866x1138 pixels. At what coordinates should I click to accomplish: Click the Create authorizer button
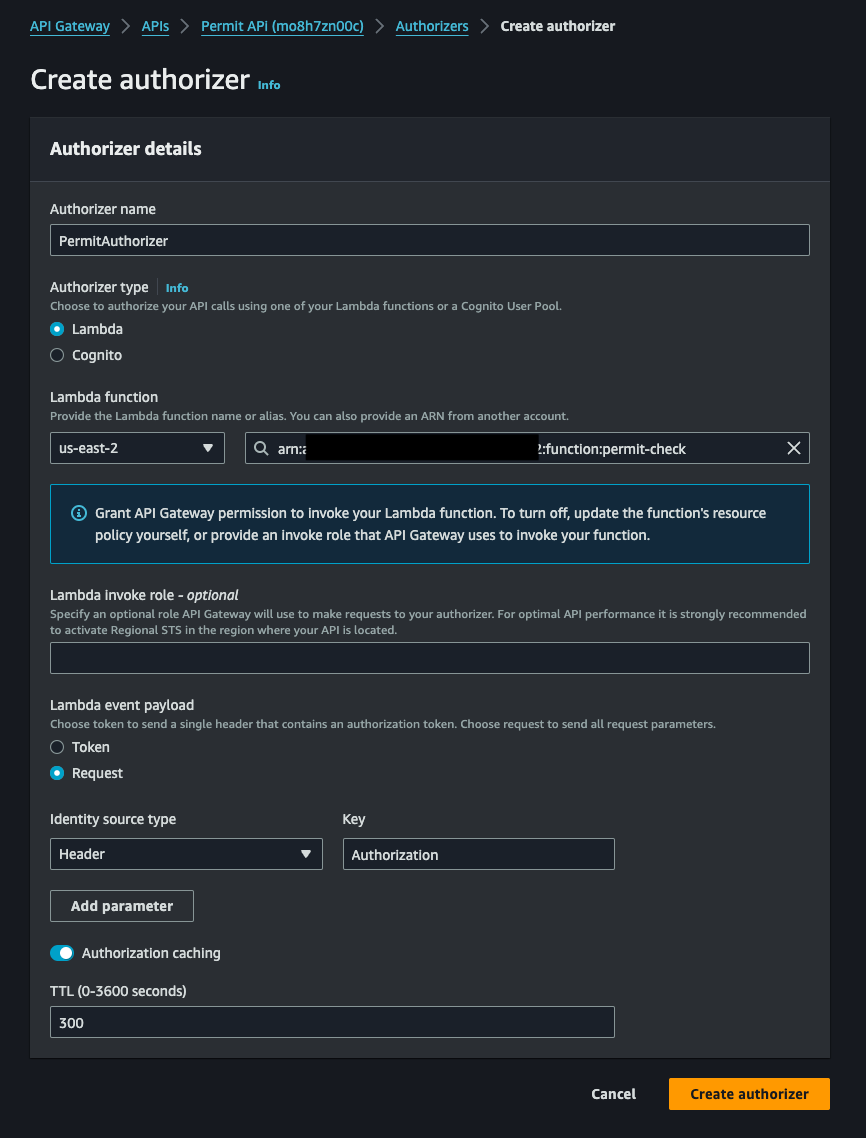pyautogui.click(x=748, y=1094)
